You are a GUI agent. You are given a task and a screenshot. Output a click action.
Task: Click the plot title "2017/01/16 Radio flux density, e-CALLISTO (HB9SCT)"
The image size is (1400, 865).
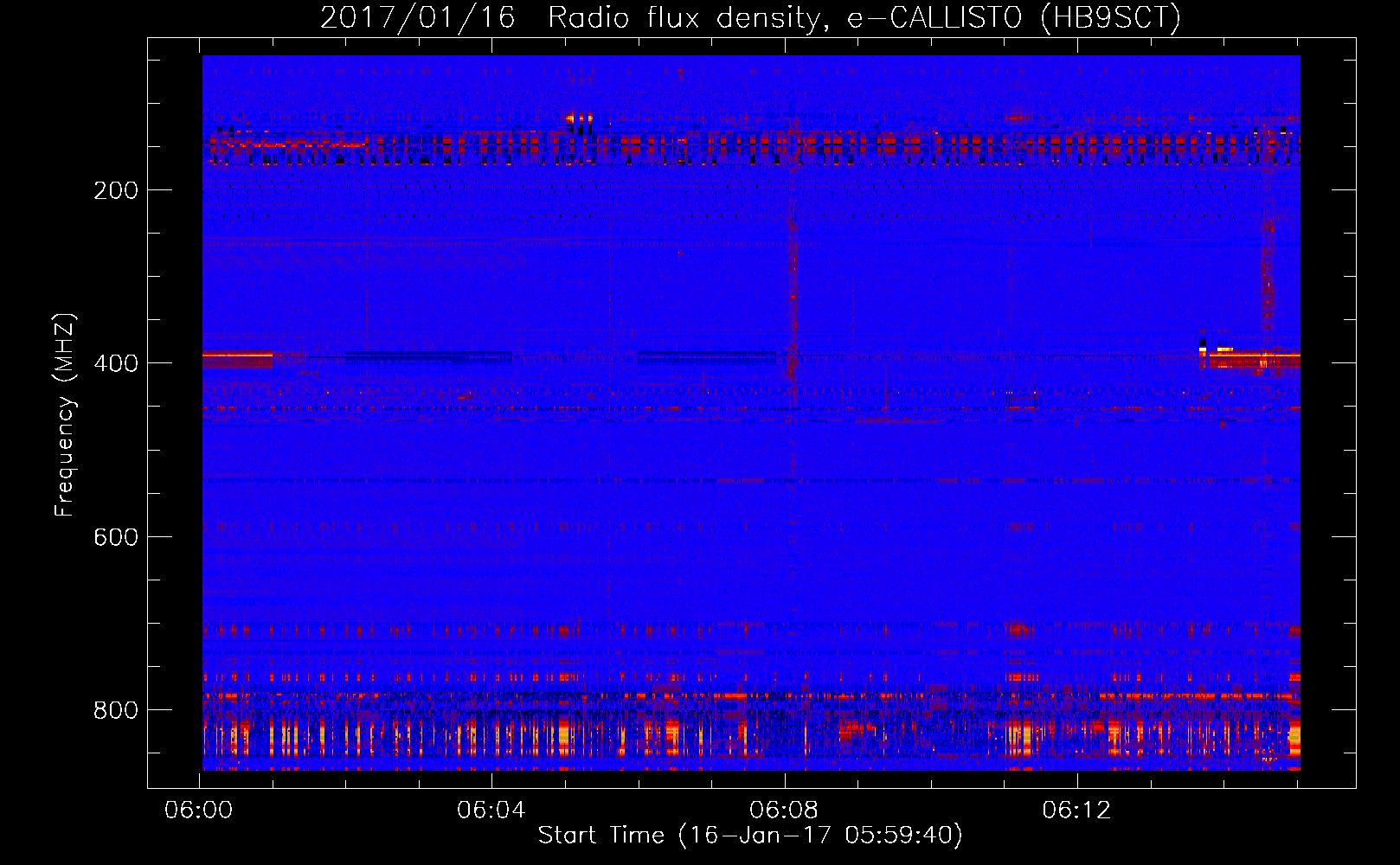750,17
